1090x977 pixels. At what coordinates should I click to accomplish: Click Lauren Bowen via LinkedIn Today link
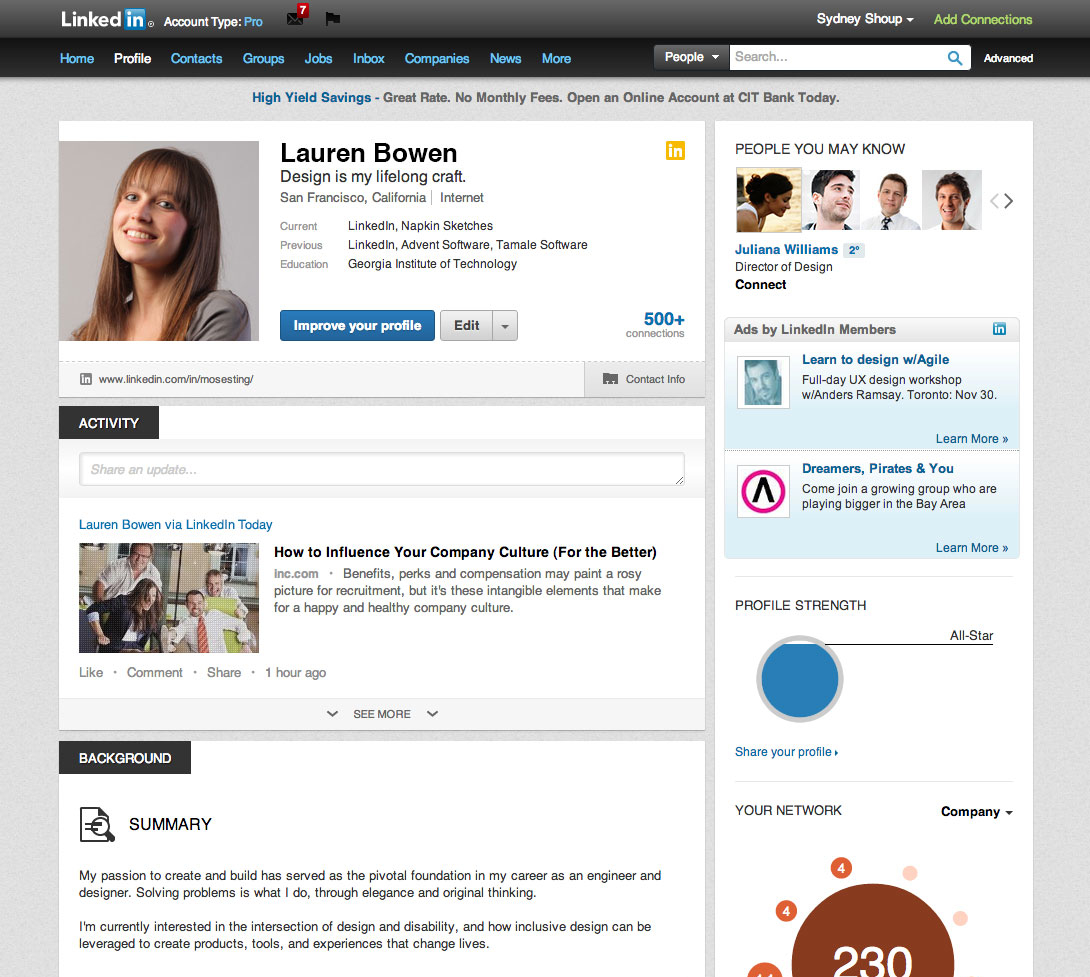175,524
